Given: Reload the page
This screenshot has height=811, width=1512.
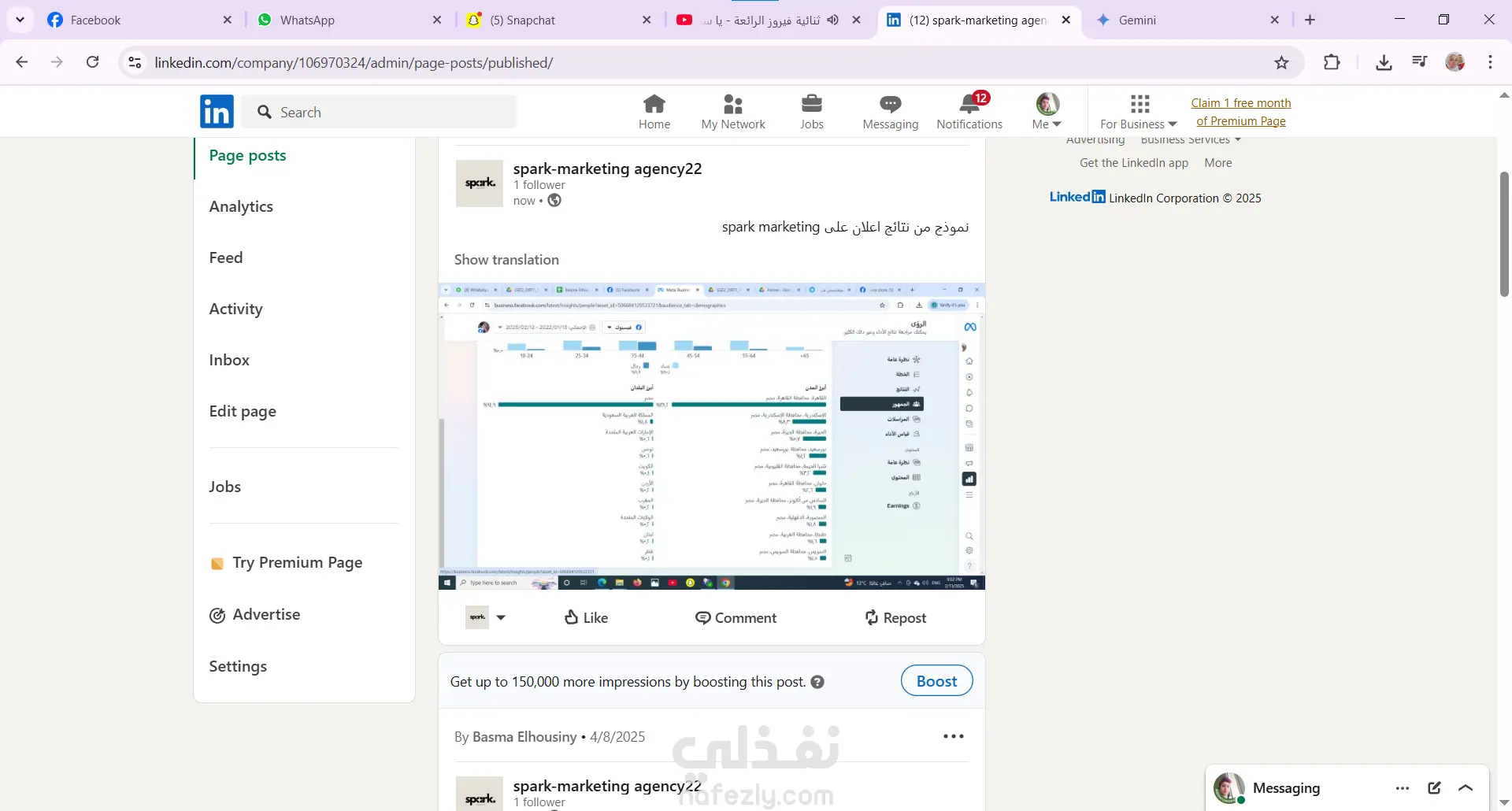Looking at the screenshot, I should 92,62.
